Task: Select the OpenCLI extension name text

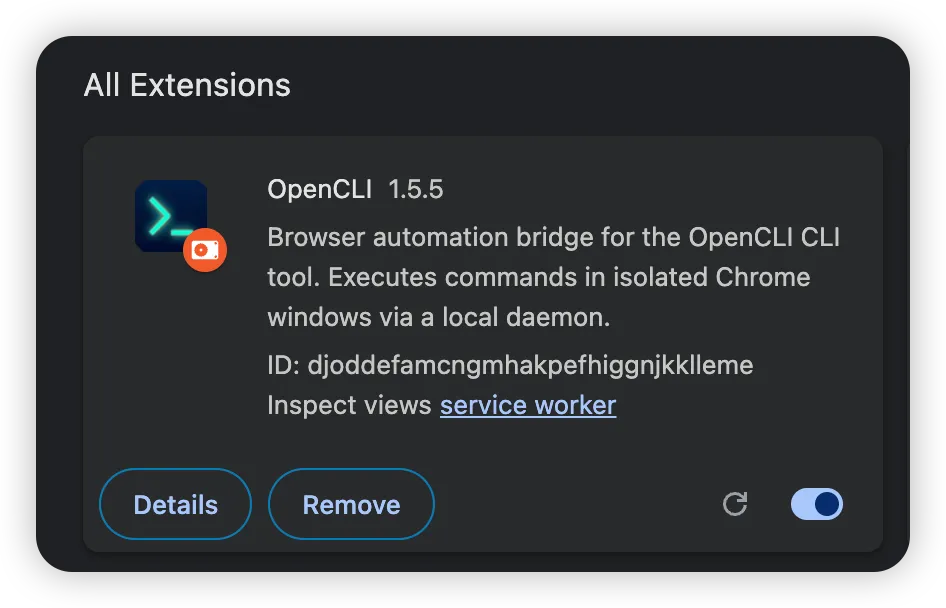Action: 320,189
